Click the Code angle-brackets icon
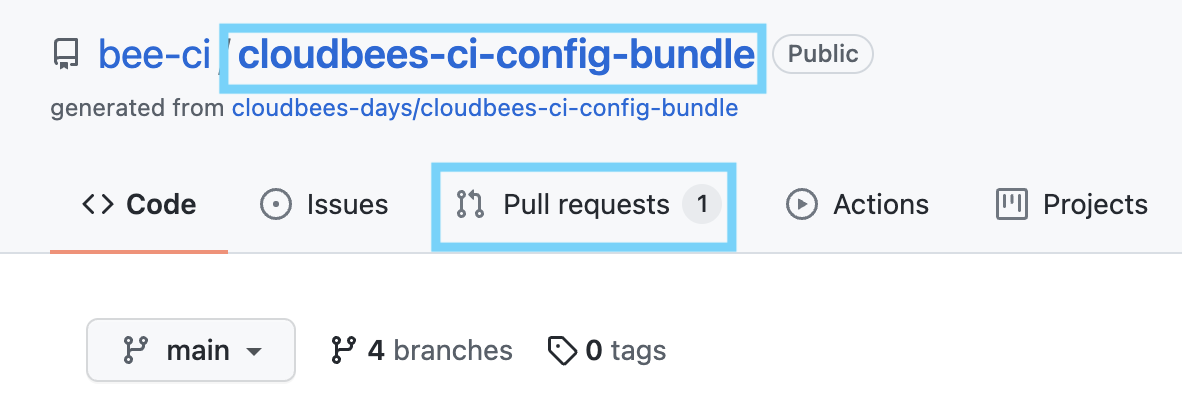This screenshot has width=1182, height=414. 97,205
